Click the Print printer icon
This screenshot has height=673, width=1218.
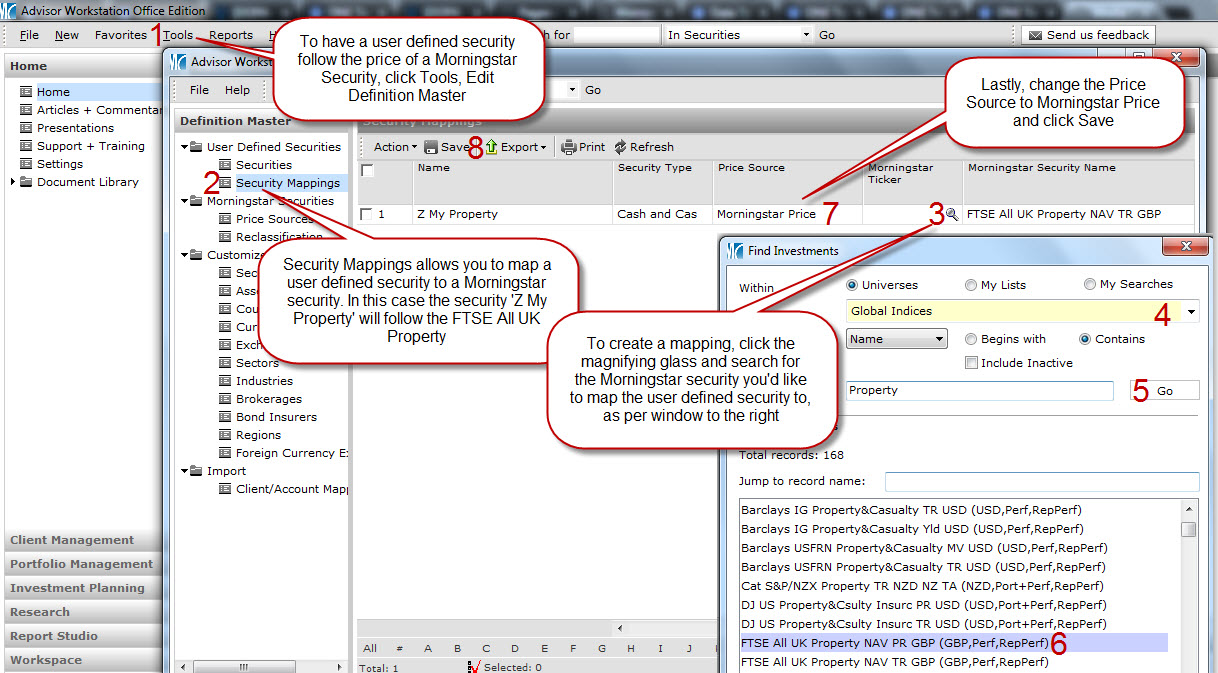[x=569, y=147]
